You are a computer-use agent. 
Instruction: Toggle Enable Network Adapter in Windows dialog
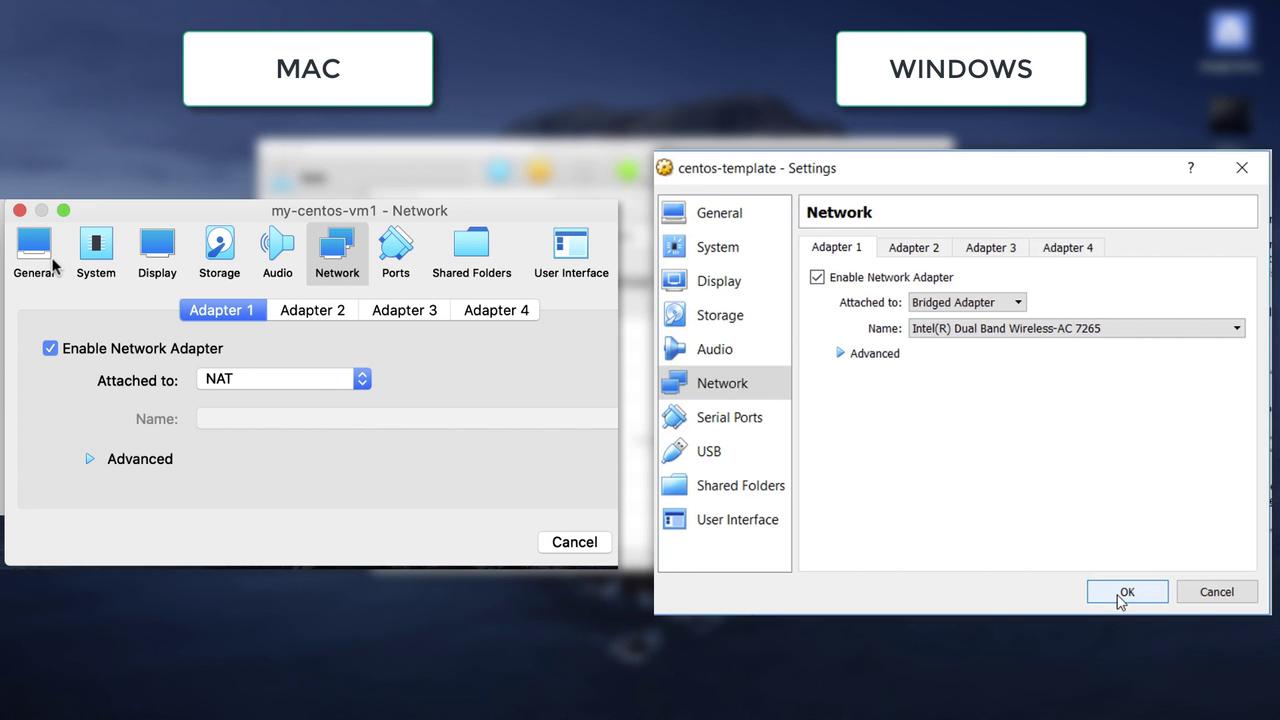point(817,277)
